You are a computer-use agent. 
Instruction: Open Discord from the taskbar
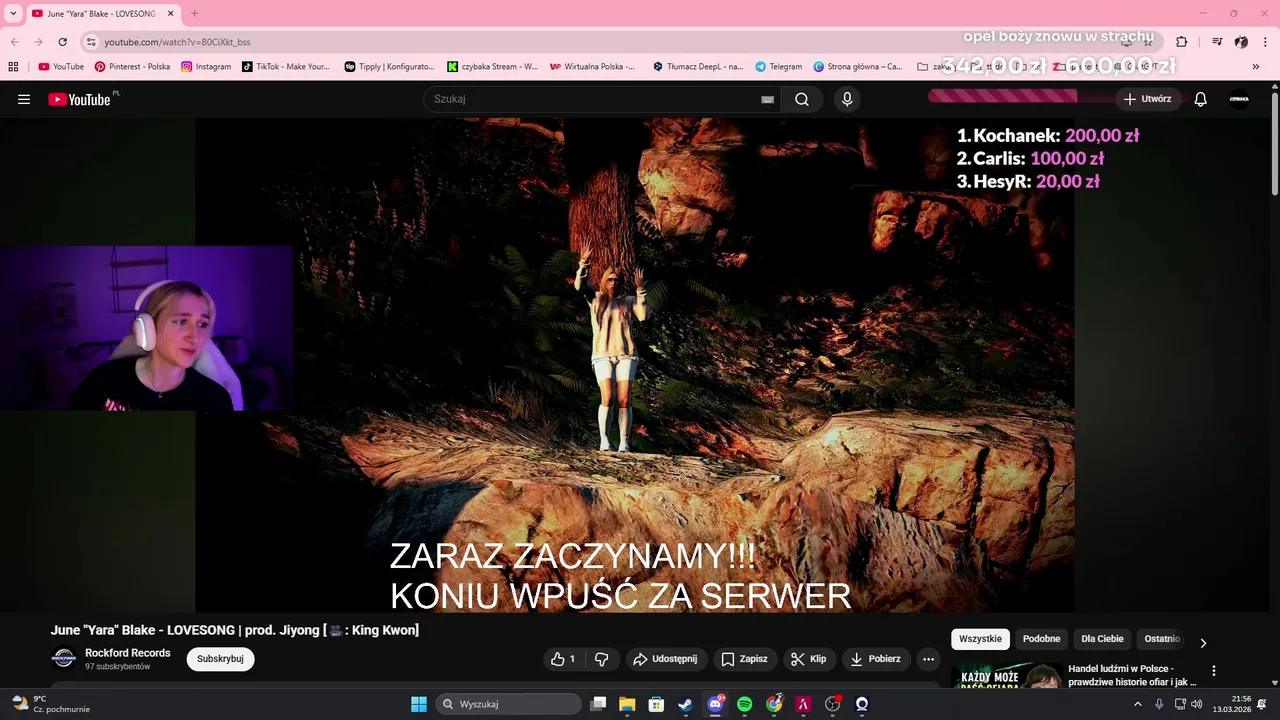click(x=715, y=704)
